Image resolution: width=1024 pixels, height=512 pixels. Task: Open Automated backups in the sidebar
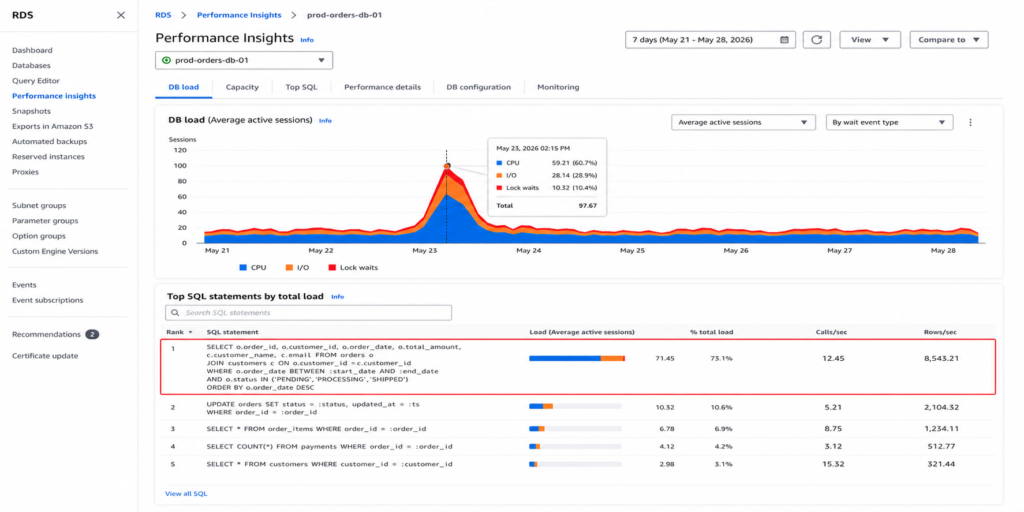click(x=50, y=141)
